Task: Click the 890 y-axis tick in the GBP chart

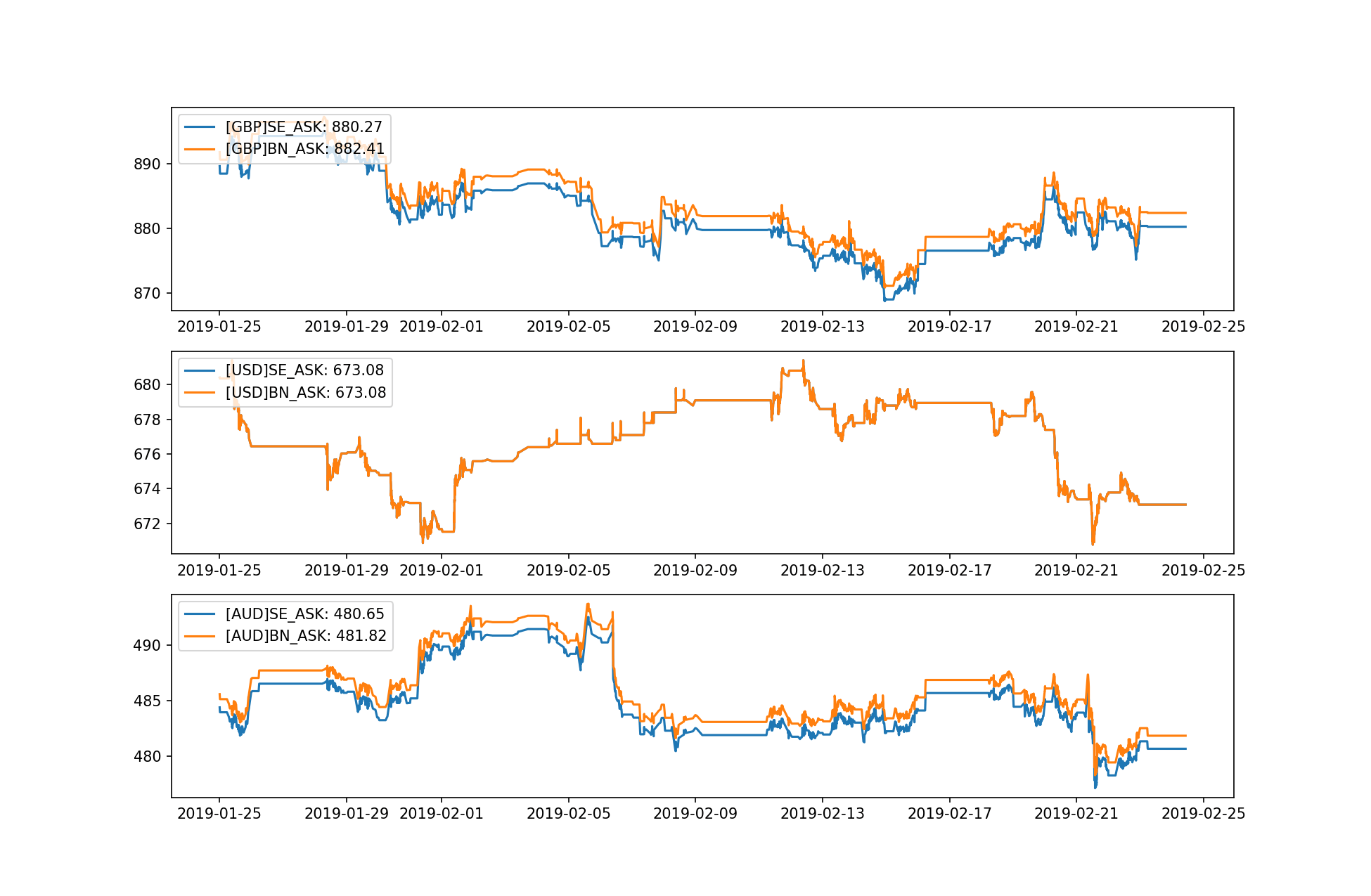Action: point(147,164)
